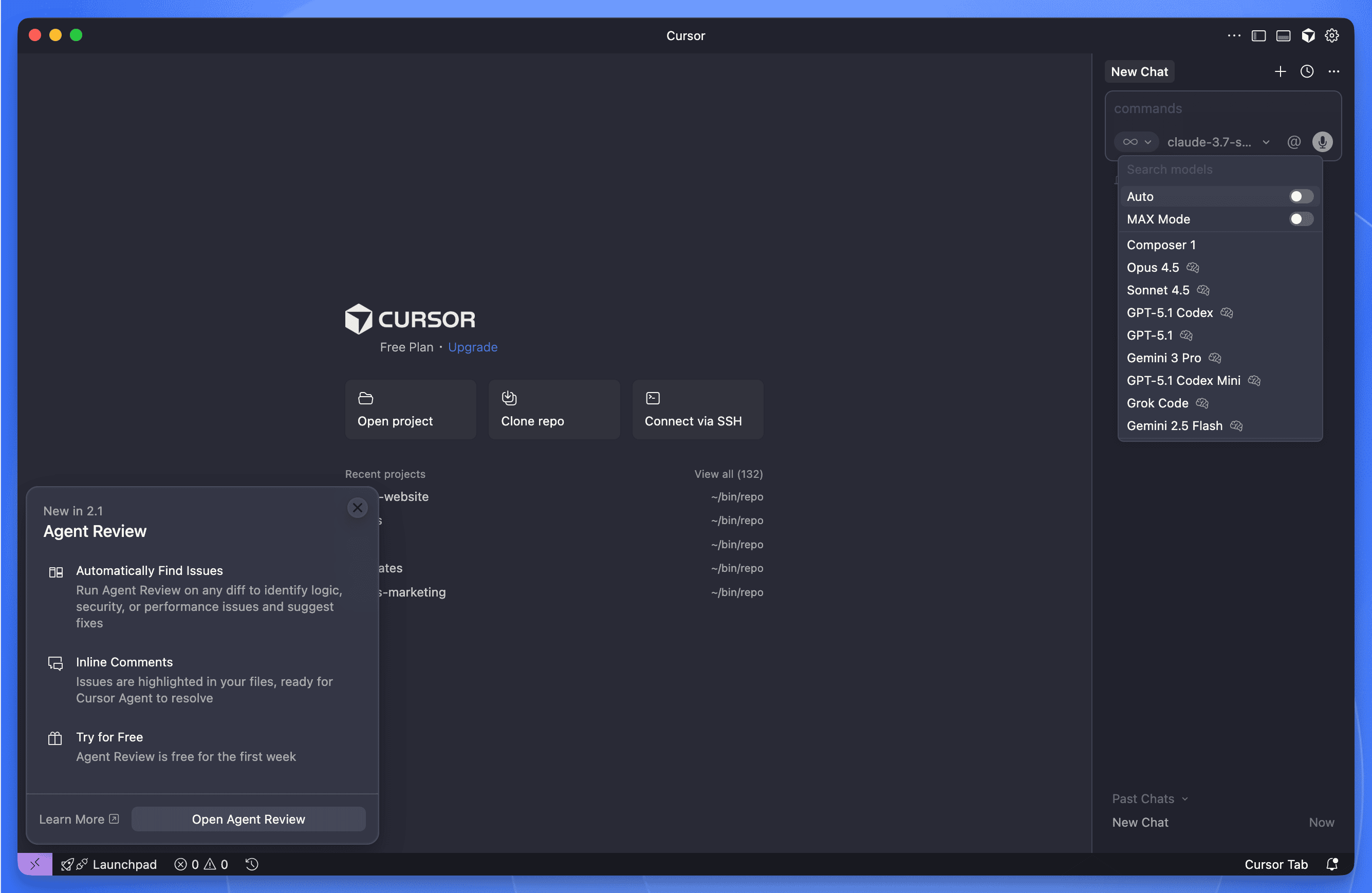Open the Open project panel
1372x893 pixels.
click(x=410, y=409)
